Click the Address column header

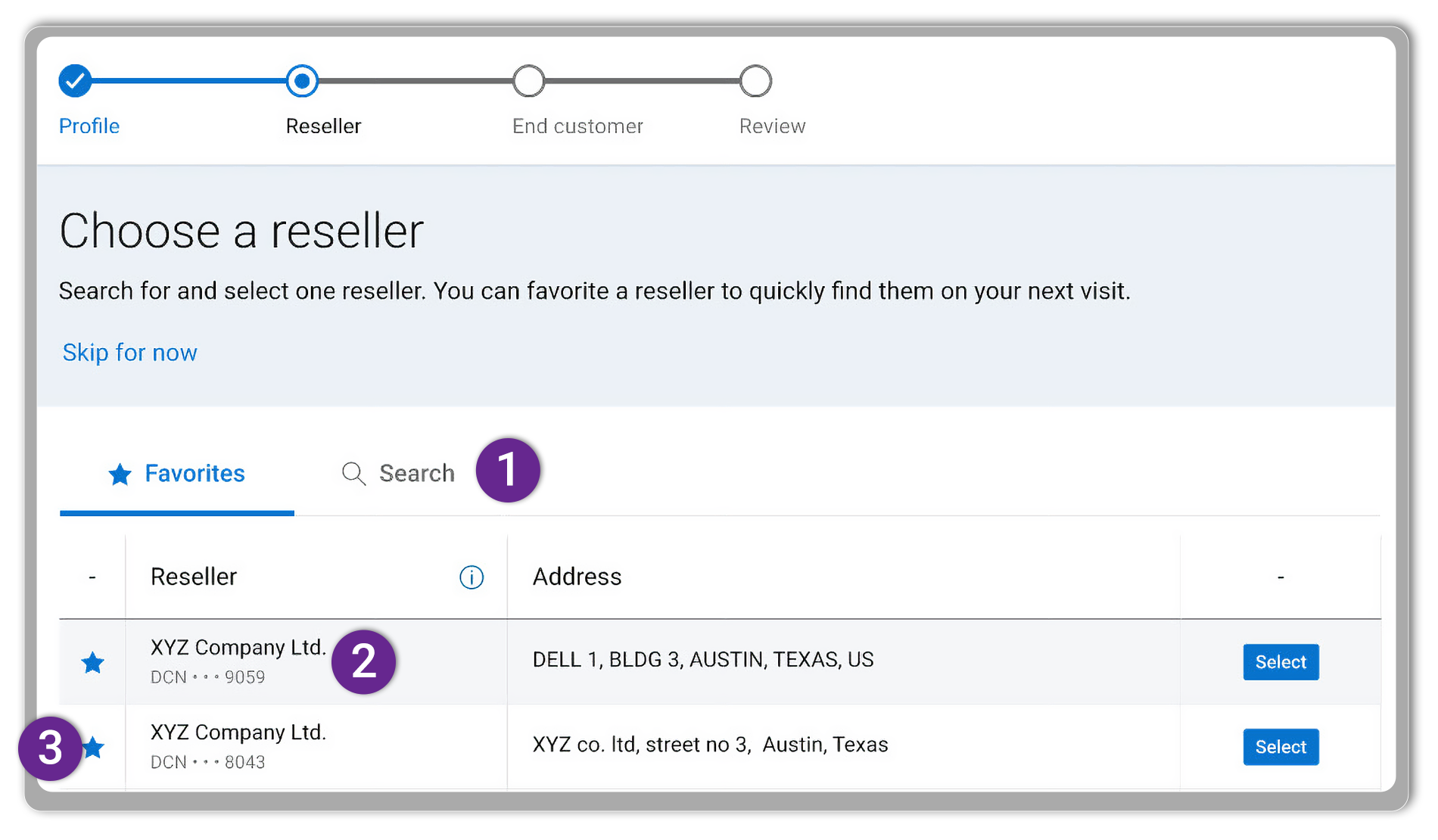577,577
